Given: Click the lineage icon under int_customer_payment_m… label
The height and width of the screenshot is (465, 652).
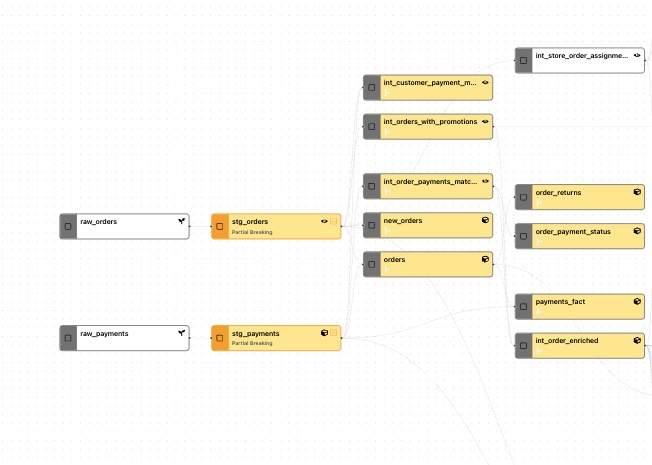Looking at the screenshot, I should pyautogui.click(x=387, y=93).
